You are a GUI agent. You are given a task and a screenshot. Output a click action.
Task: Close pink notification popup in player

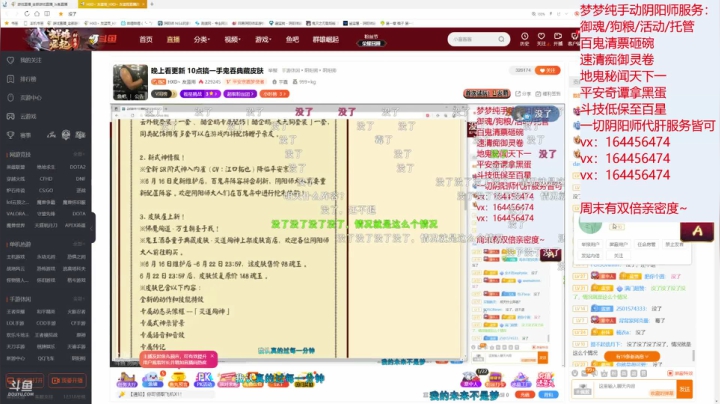point(212,356)
